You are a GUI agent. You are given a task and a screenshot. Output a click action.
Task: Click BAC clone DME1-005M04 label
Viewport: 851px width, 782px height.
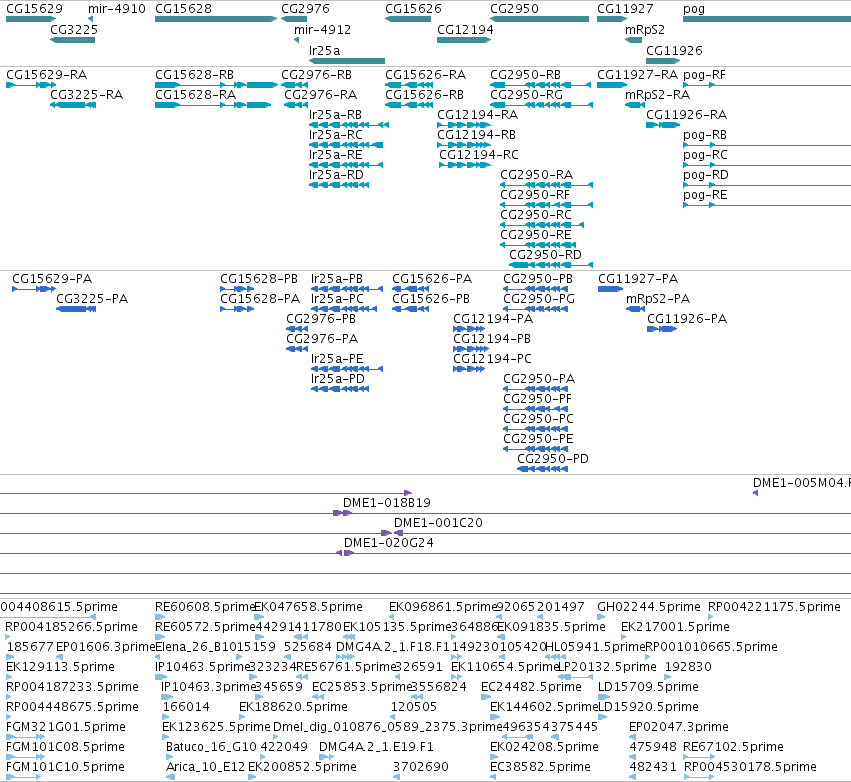pos(802,483)
